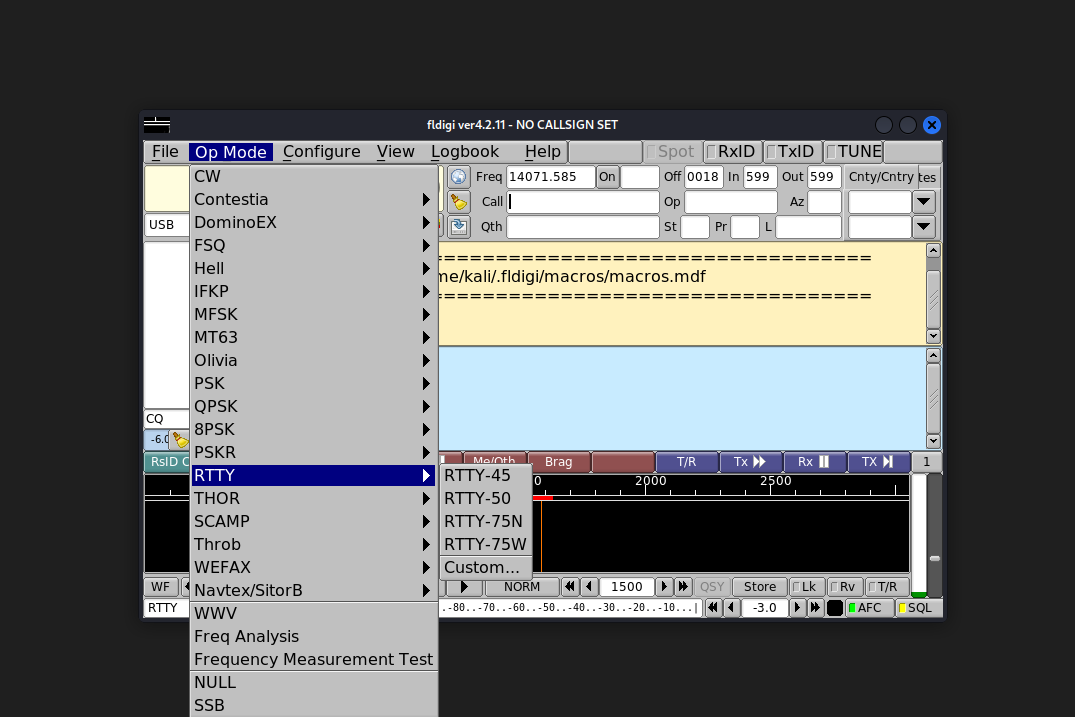Click the single left arrow before -3.0
Viewport: 1075px width, 717px height.
tap(732, 607)
